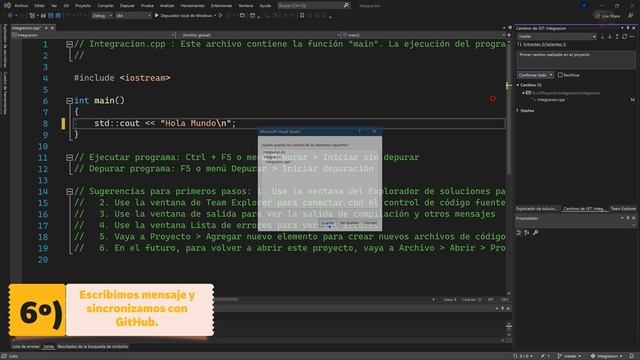640x360 pixels.
Task: Open the Editar menu
Action: (40, 6)
